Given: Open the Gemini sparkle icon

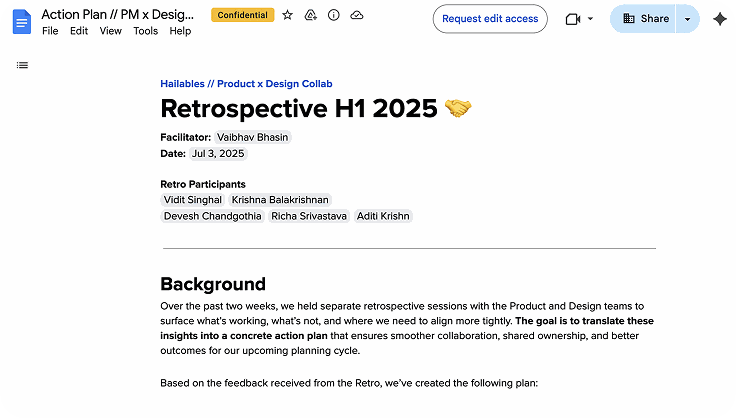Looking at the screenshot, I should click(x=719, y=19).
